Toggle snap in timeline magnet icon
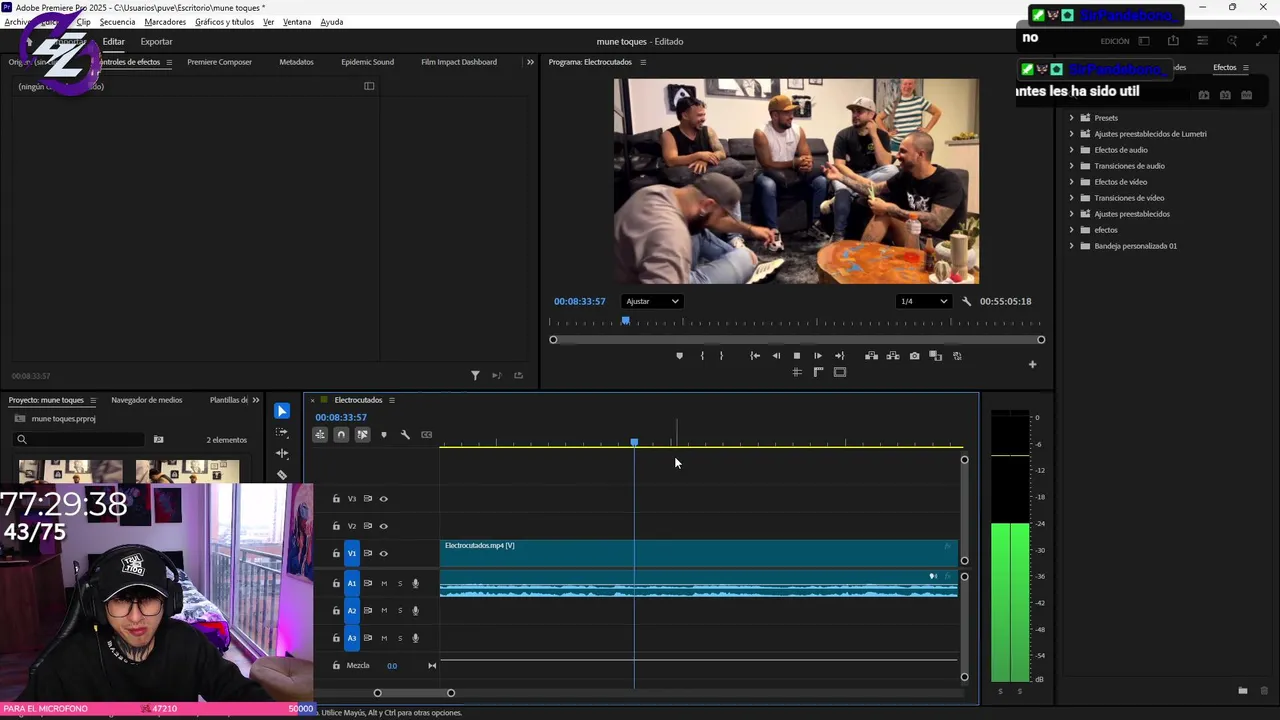The width and height of the screenshot is (1280, 720). click(341, 435)
